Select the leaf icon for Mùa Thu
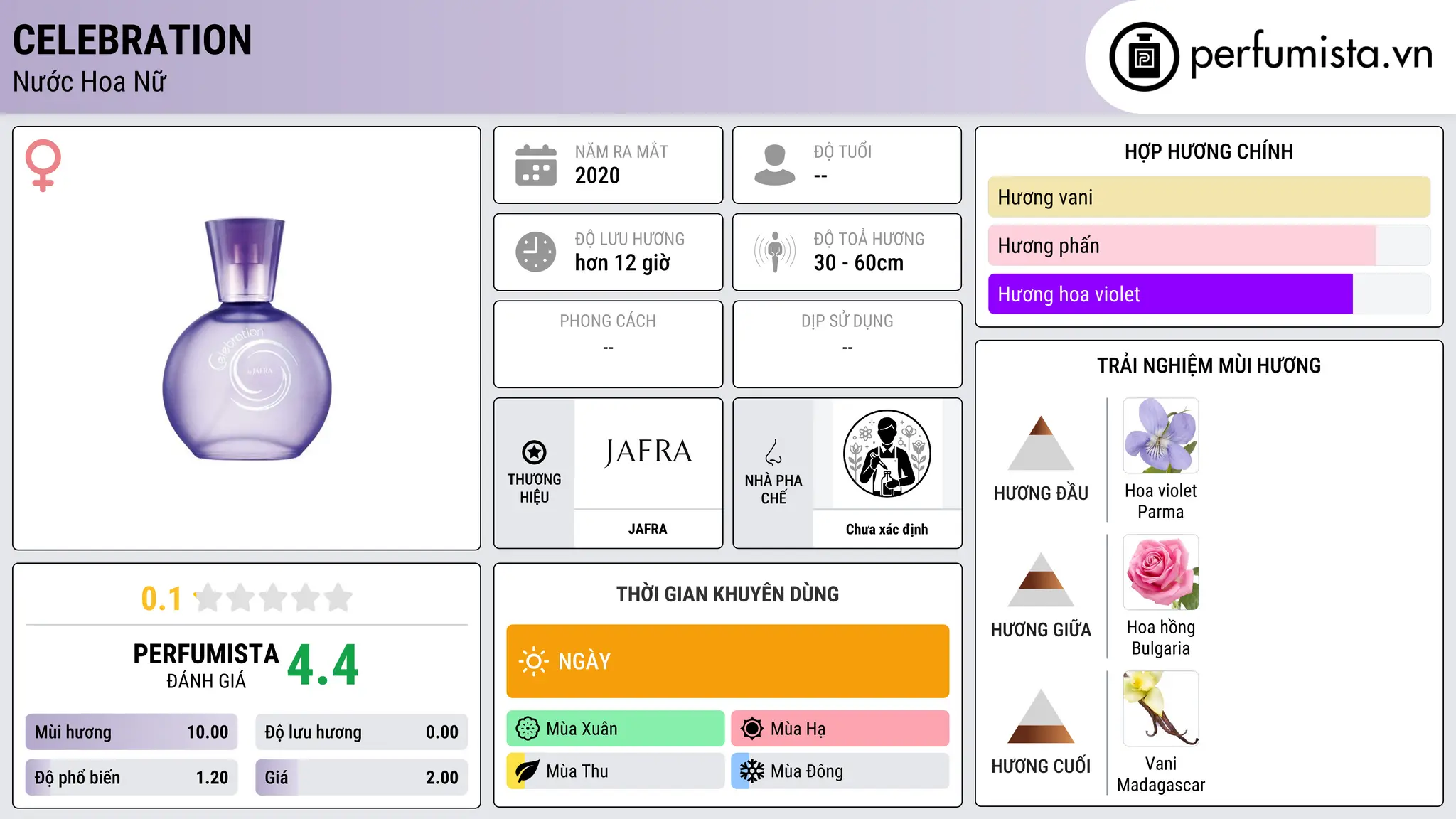This screenshot has height=819, width=1456. click(528, 771)
